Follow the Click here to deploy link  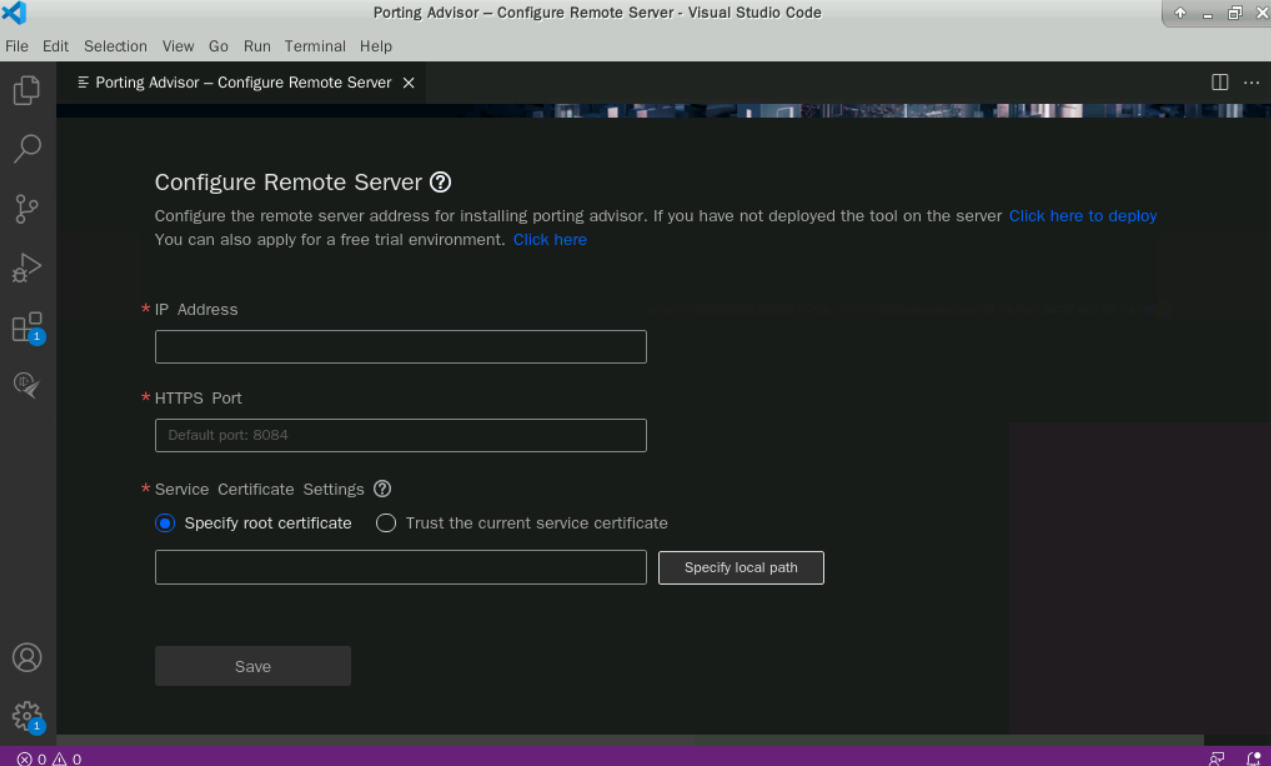pos(1083,216)
